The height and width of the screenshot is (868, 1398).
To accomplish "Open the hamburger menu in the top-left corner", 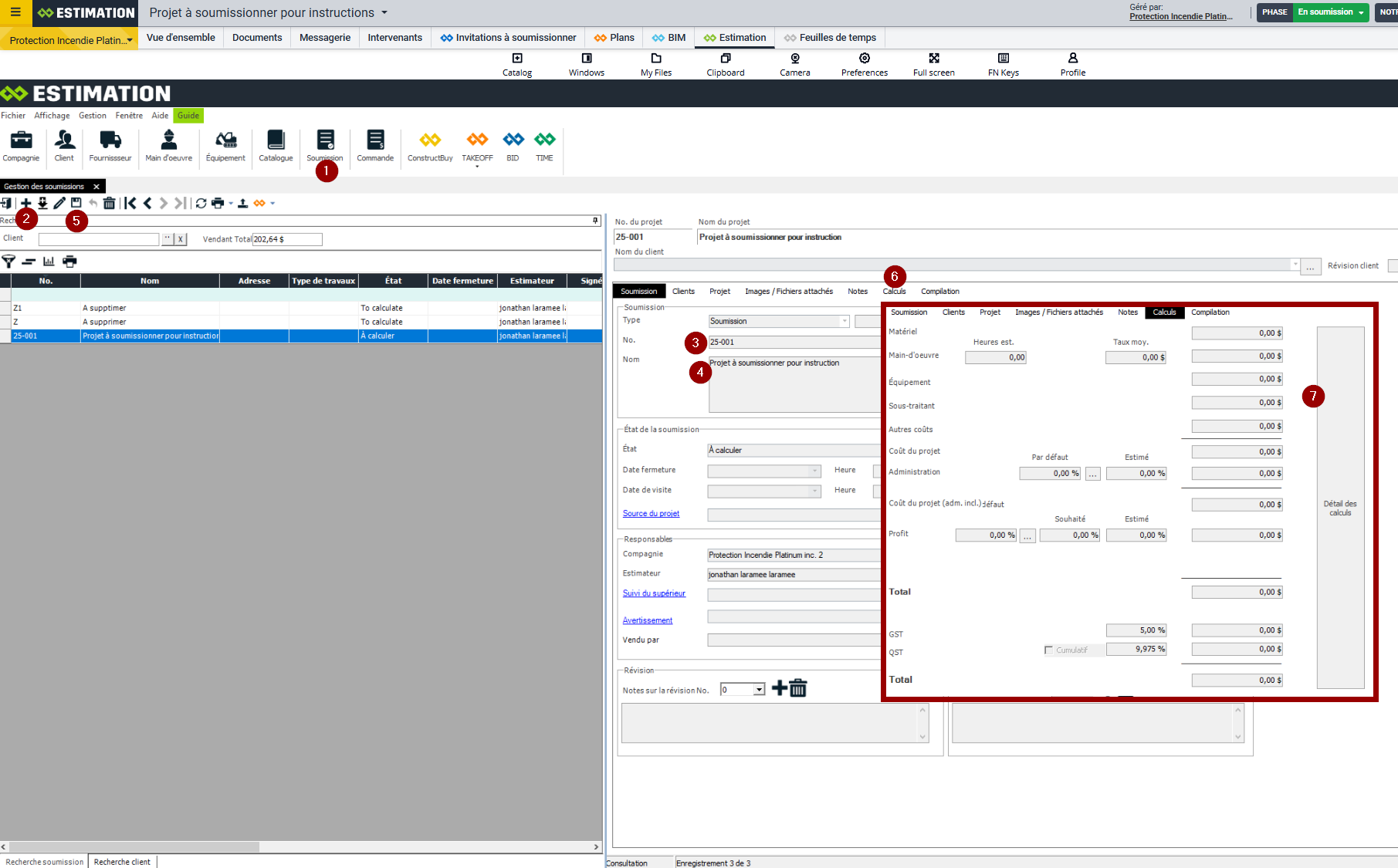I will click(x=15, y=12).
